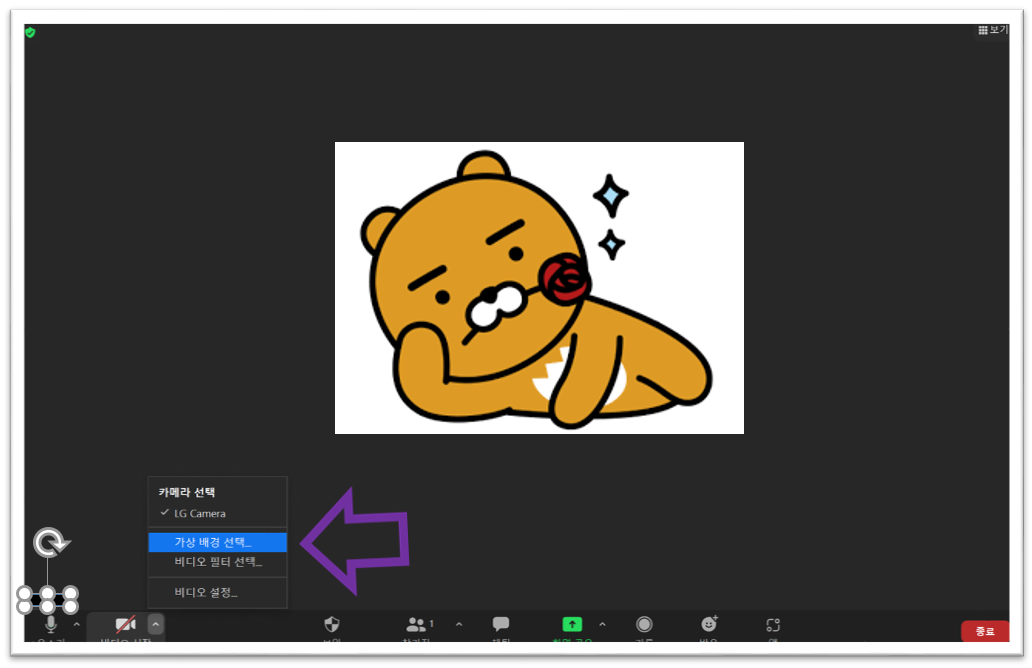This screenshot has height=668, width=1032.
Task: Click the green encryption shield icon
Action: click(30, 32)
